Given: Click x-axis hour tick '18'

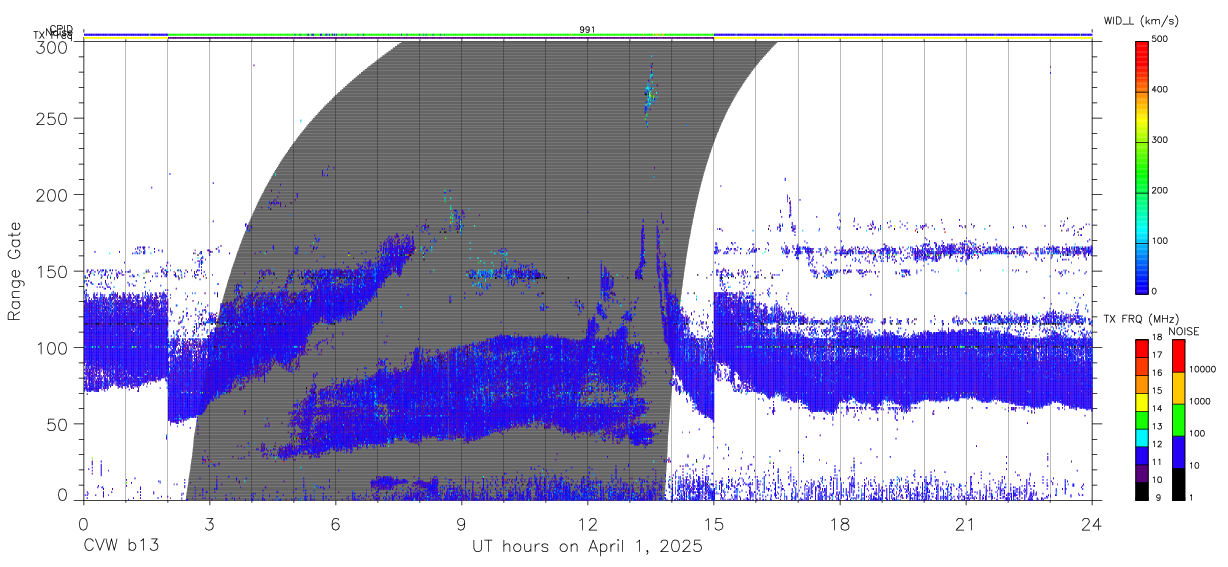Looking at the screenshot, I should 839,523.
